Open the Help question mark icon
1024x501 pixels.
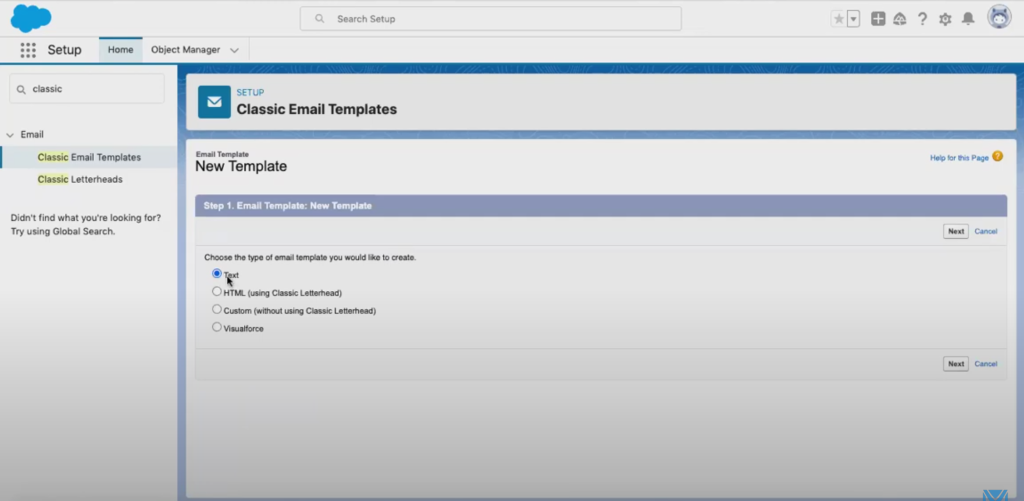pyautogui.click(x=922, y=19)
